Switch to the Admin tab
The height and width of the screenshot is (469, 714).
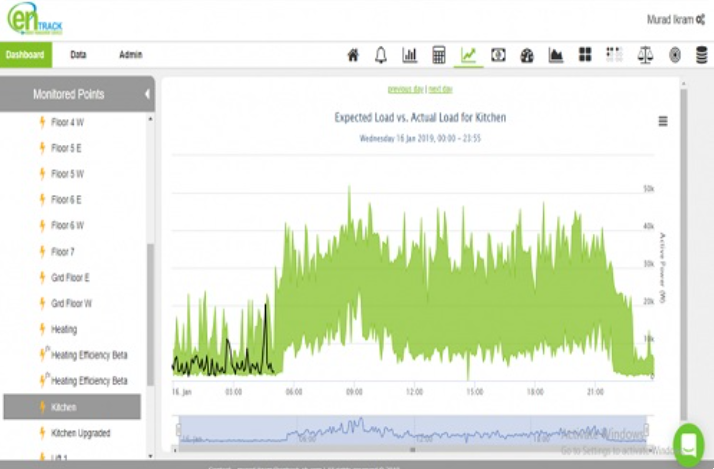[x=130, y=55]
